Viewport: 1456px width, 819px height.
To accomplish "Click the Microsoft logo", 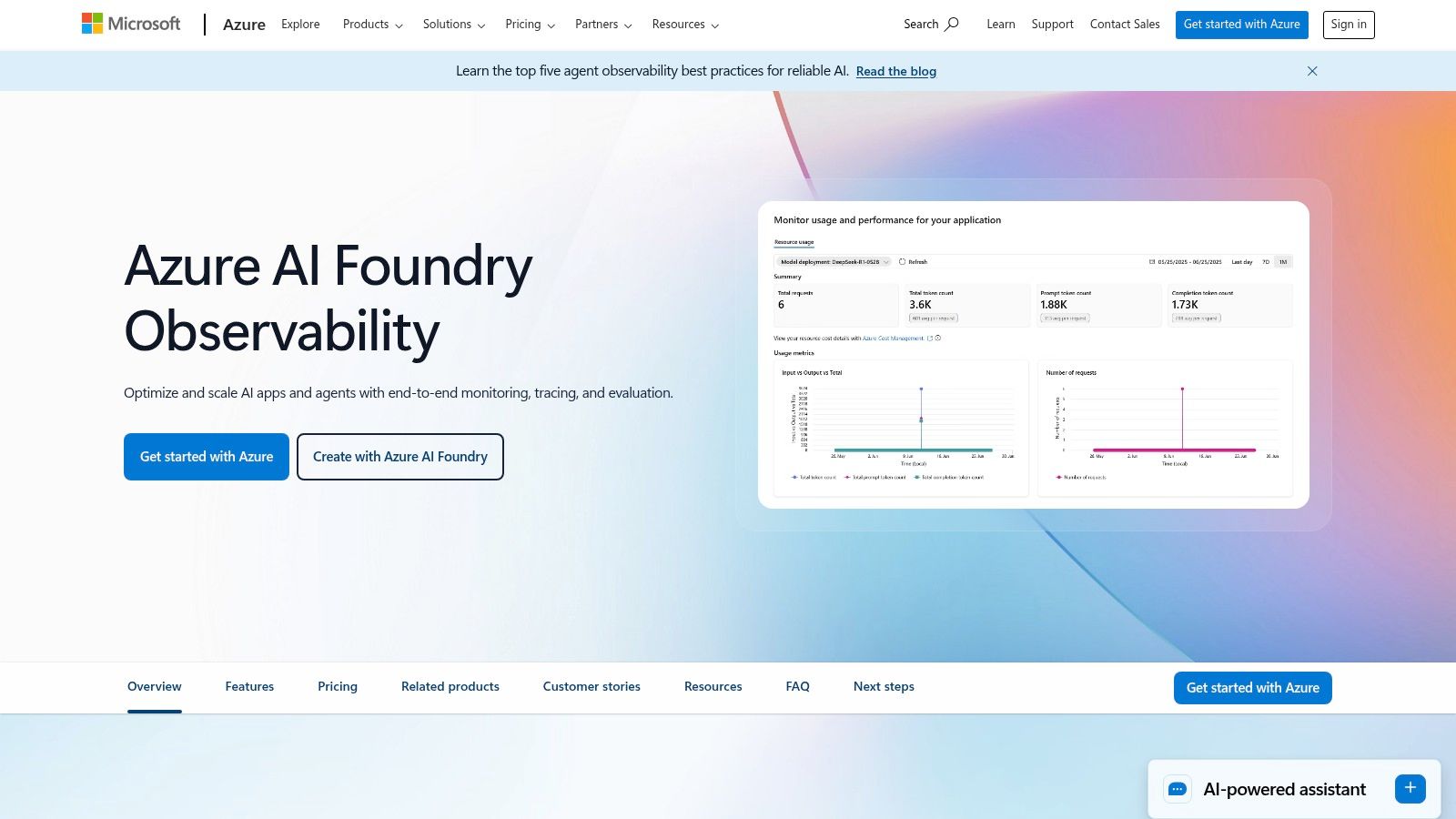I will [131, 25].
